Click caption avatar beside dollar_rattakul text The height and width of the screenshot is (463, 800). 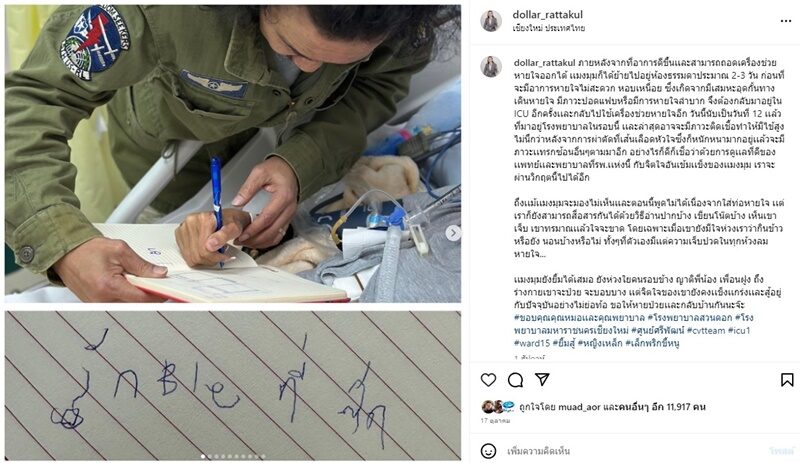[x=490, y=67]
